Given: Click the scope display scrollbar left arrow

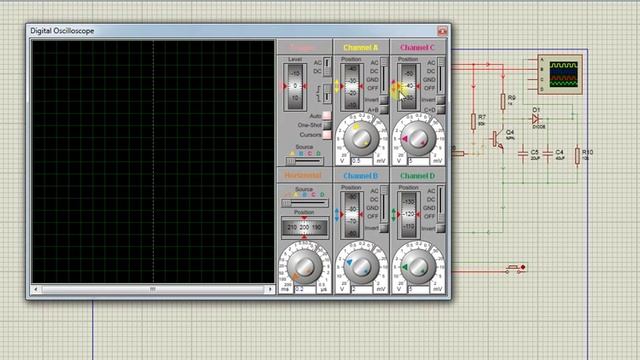Looking at the screenshot, I should [36, 289].
